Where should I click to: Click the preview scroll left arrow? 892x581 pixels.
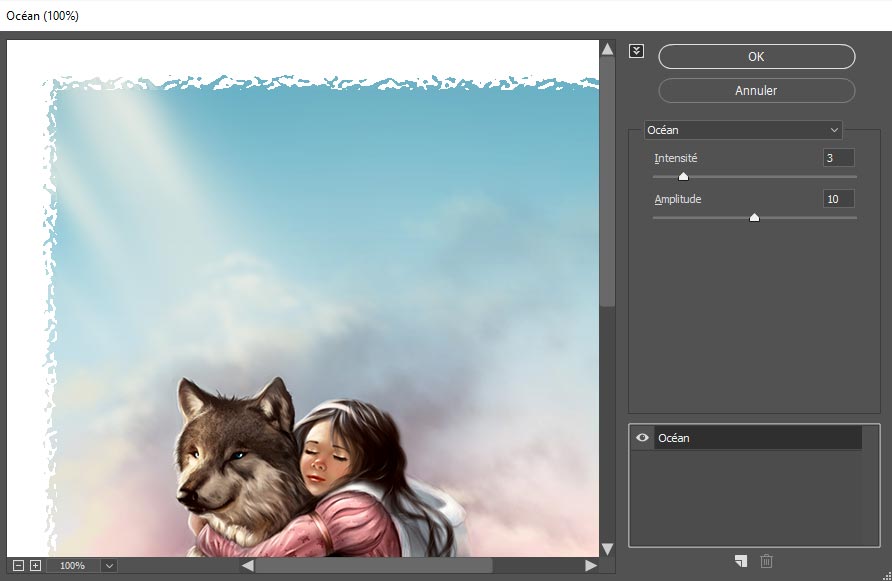pyautogui.click(x=247, y=565)
